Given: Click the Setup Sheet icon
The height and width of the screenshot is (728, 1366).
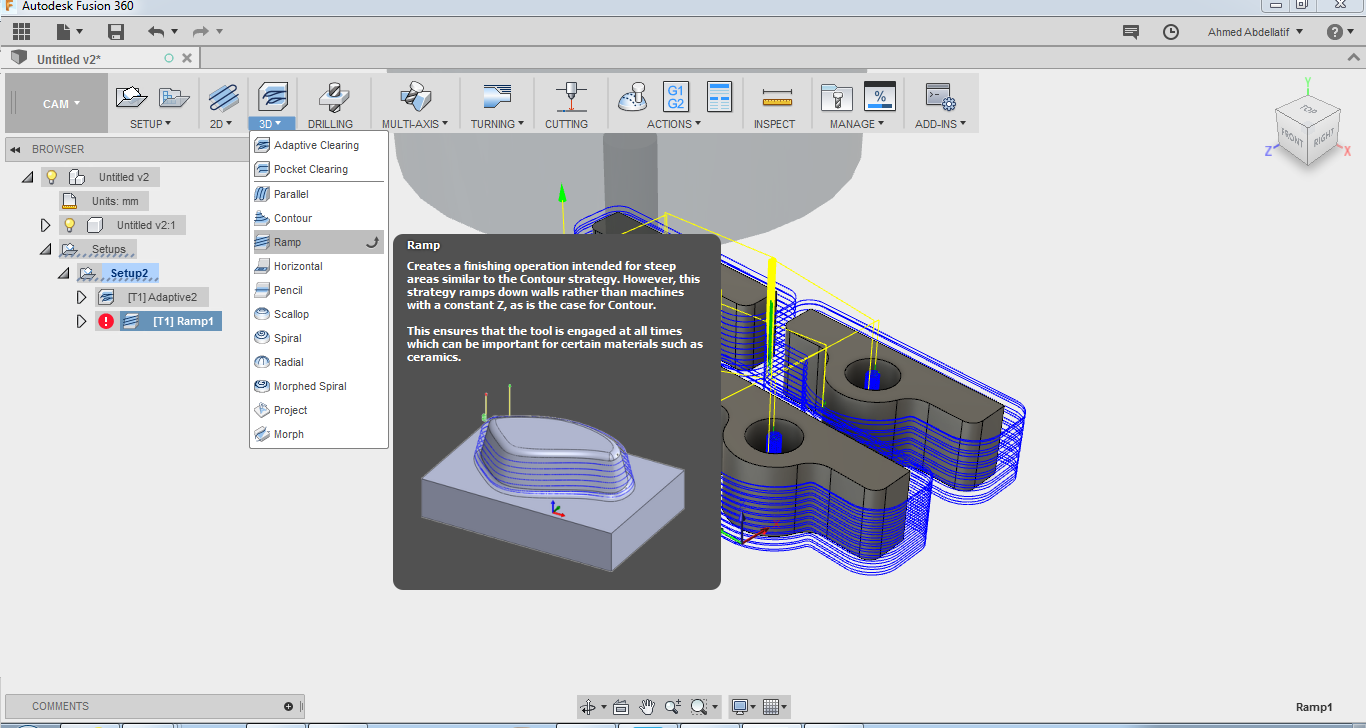Looking at the screenshot, I should (719, 97).
